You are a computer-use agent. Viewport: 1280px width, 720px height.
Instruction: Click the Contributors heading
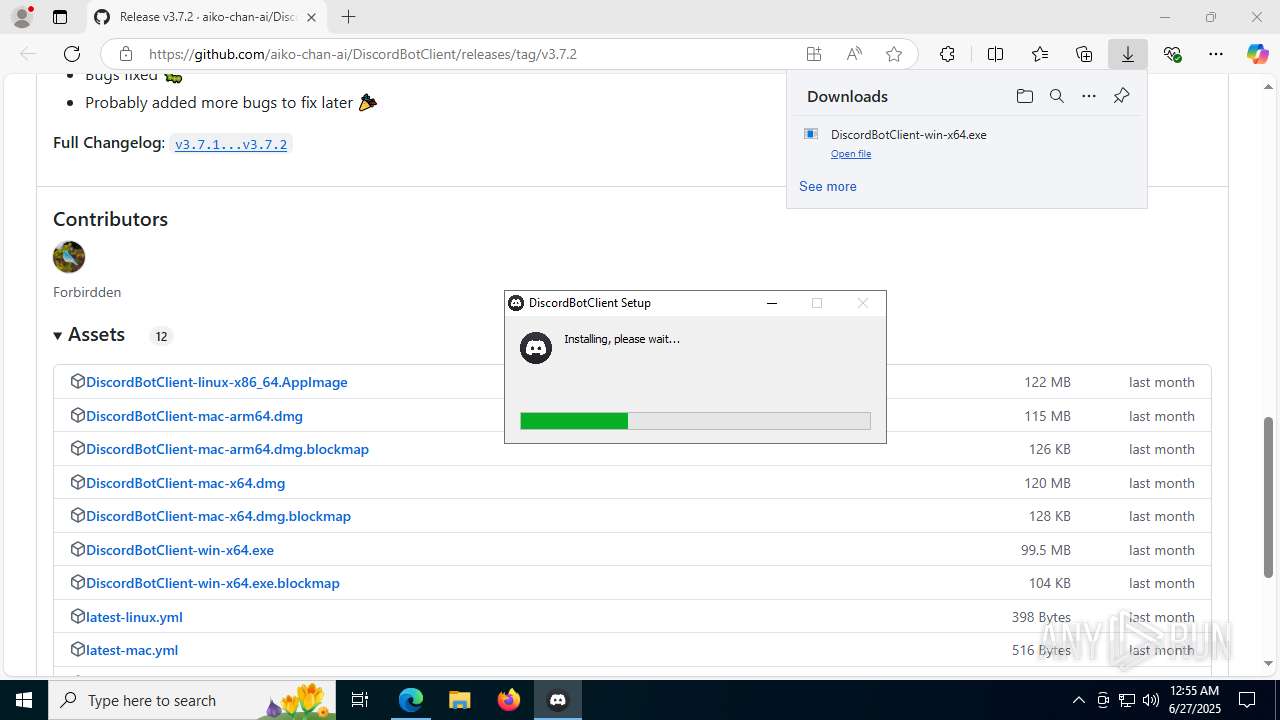click(110, 219)
